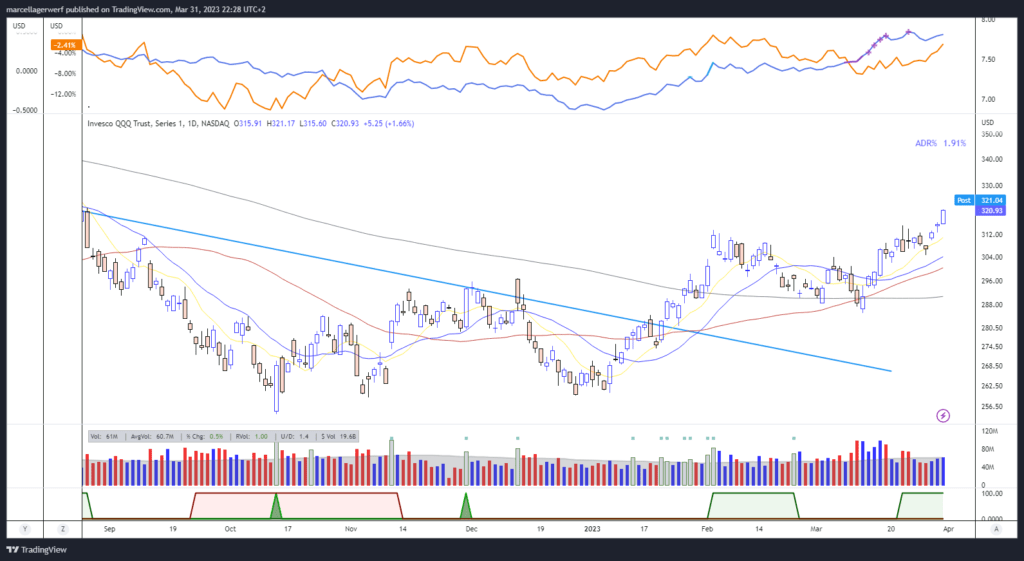Click the 120M volume axis label

coord(990,432)
